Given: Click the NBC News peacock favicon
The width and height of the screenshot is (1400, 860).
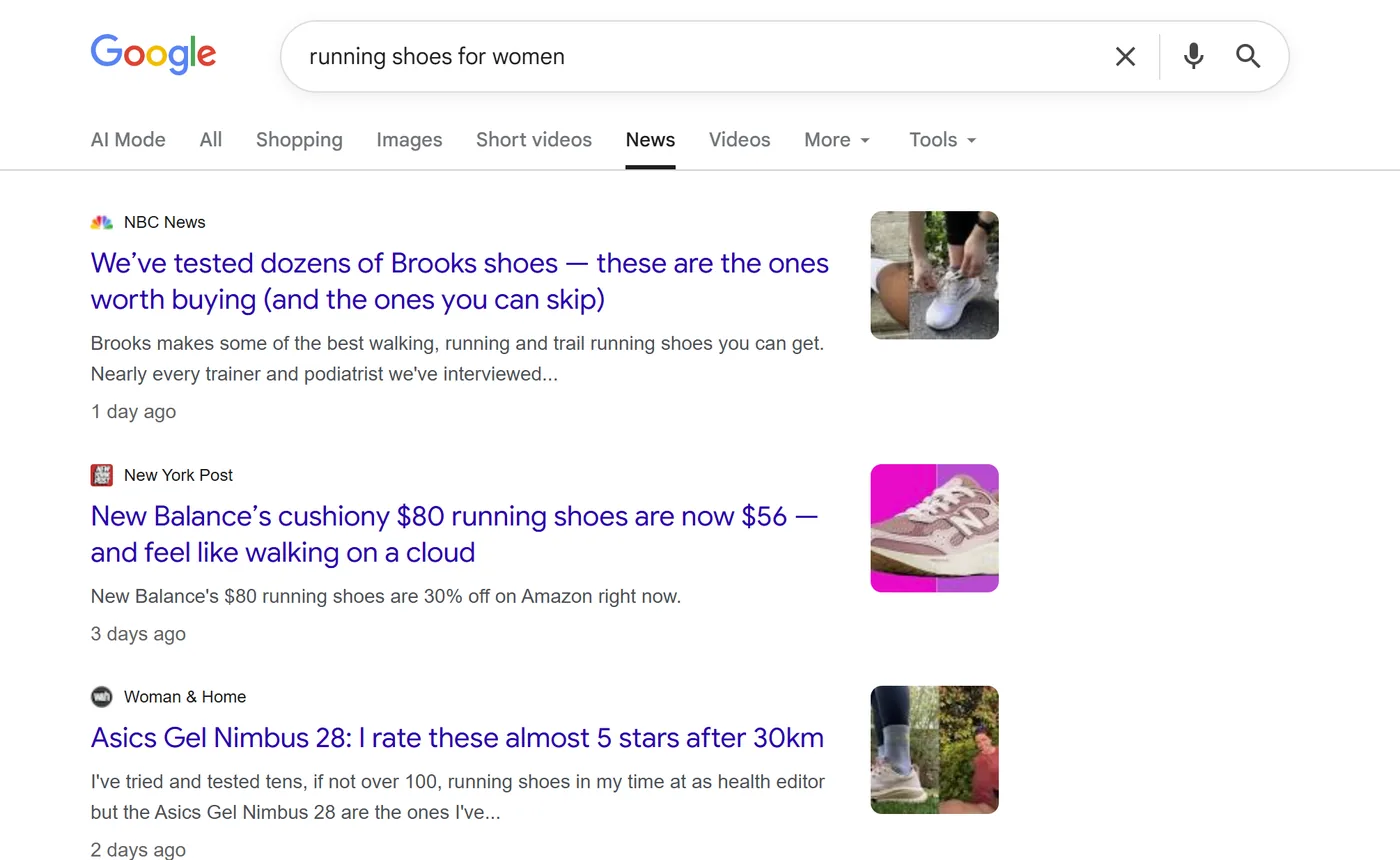Looking at the screenshot, I should (x=101, y=222).
